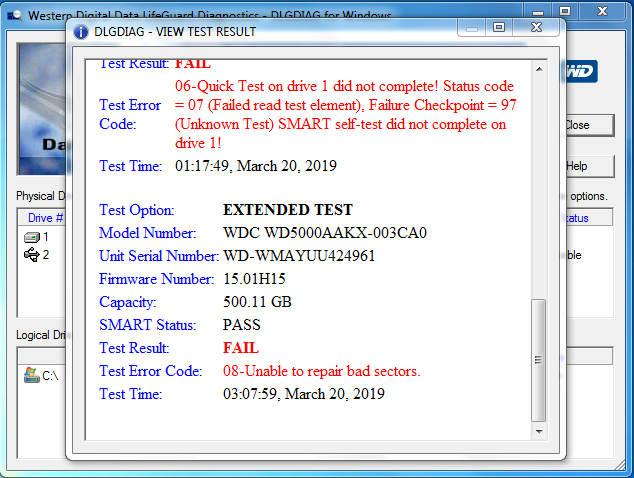The image size is (634, 478).
Task: Click the SMART Status PASS value
Action: (242, 325)
